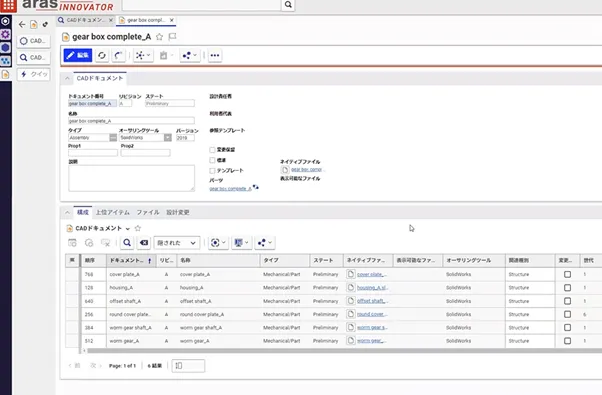Viewport: 602px width, 395px height.
Task: Close the gear box compl... tab
Action: click(x=172, y=20)
